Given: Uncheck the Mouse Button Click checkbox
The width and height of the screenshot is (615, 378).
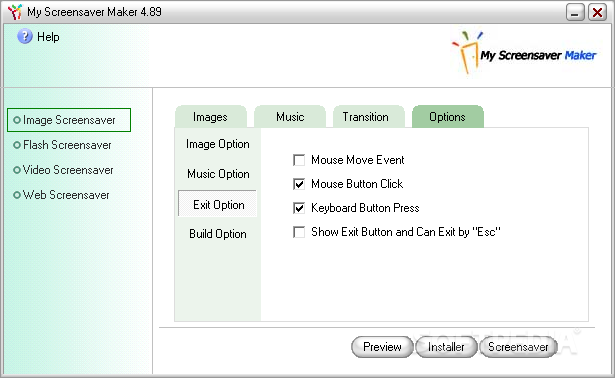Looking at the screenshot, I should [x=299, y=184].
